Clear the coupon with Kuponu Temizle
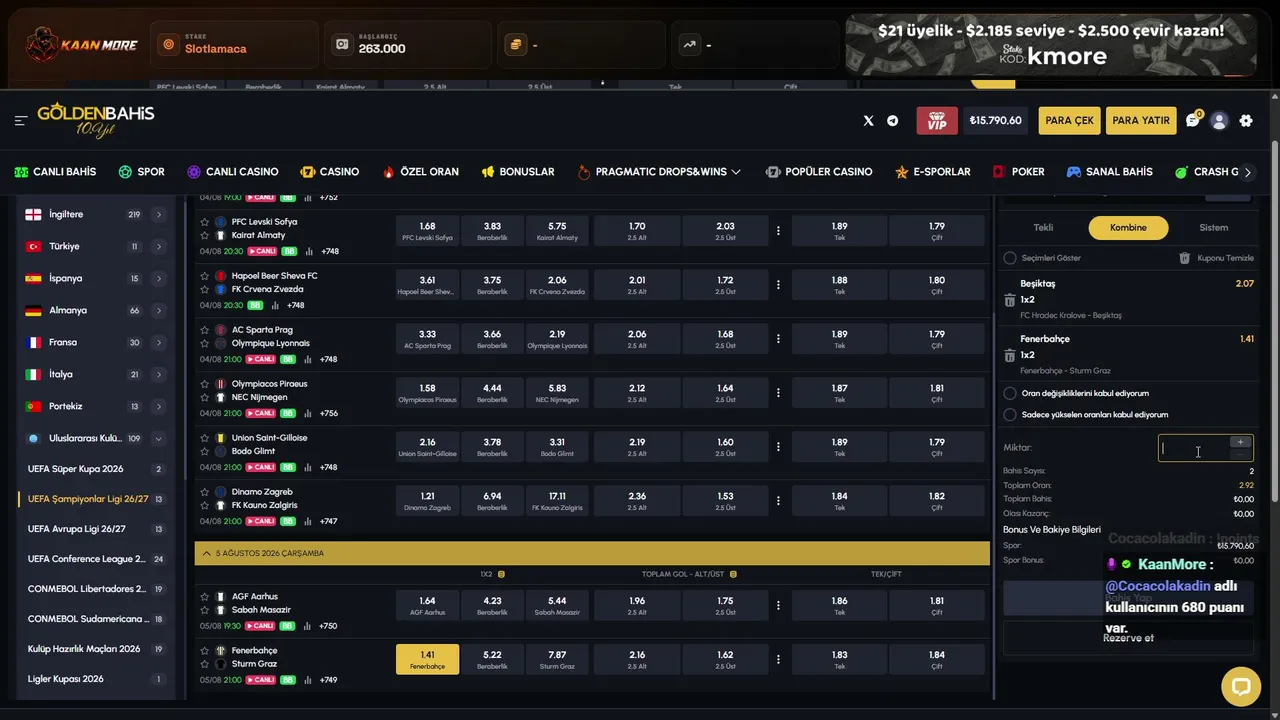 point(1216,258)
